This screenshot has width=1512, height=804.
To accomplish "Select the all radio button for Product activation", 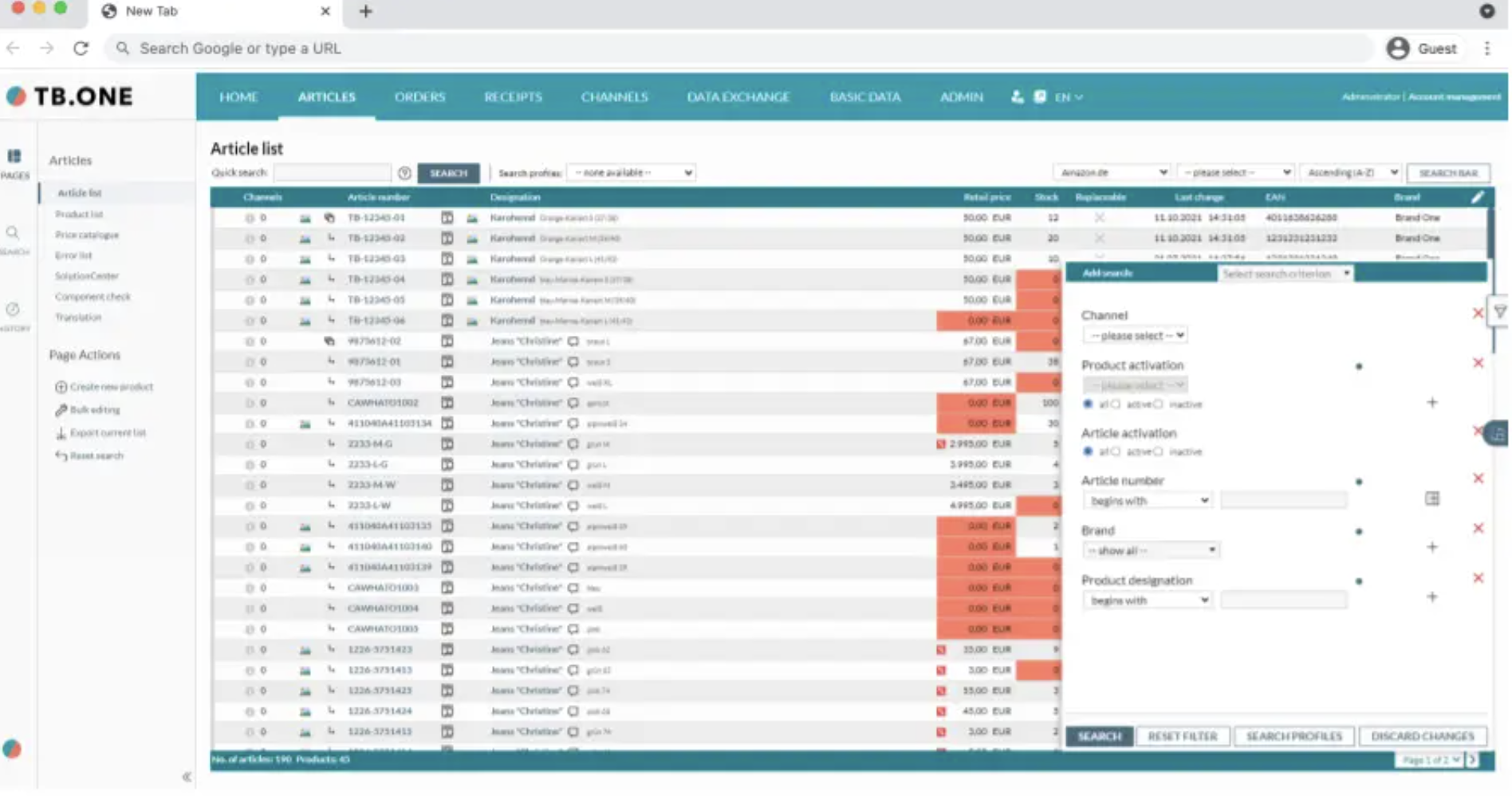I will [x=1088, y=404].
